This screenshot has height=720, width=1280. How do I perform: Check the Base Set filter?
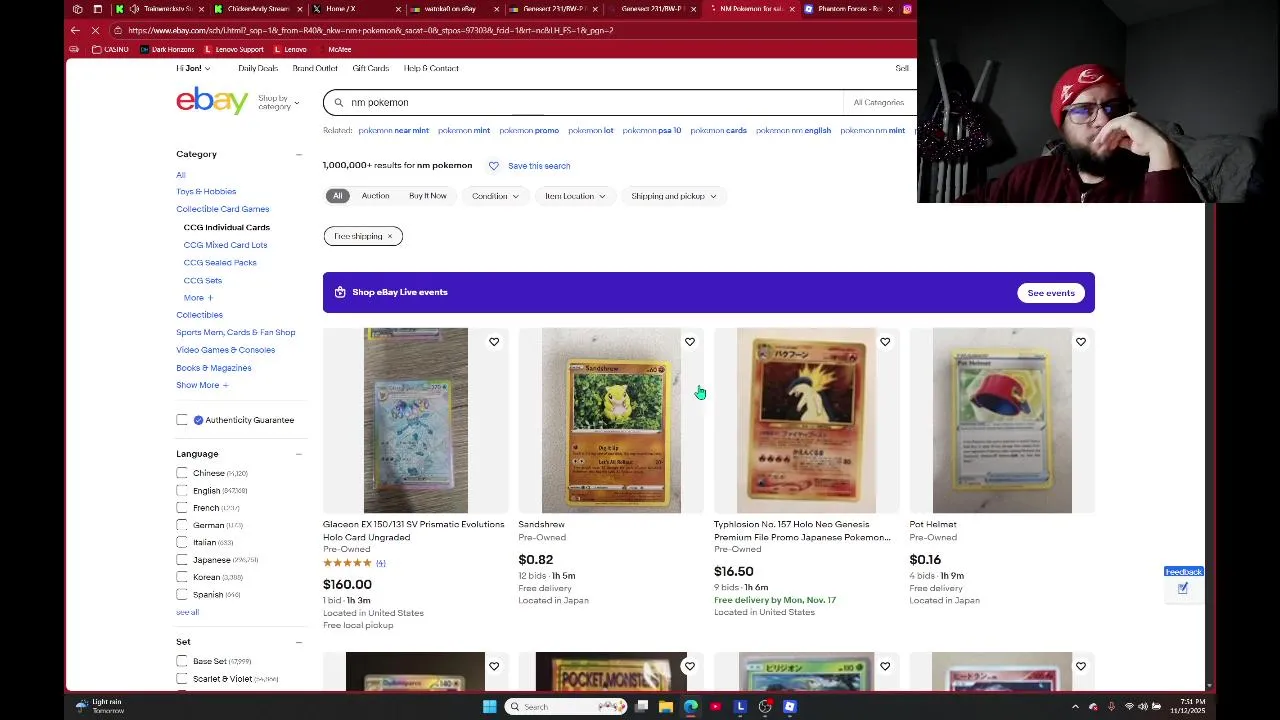[182, 661]
